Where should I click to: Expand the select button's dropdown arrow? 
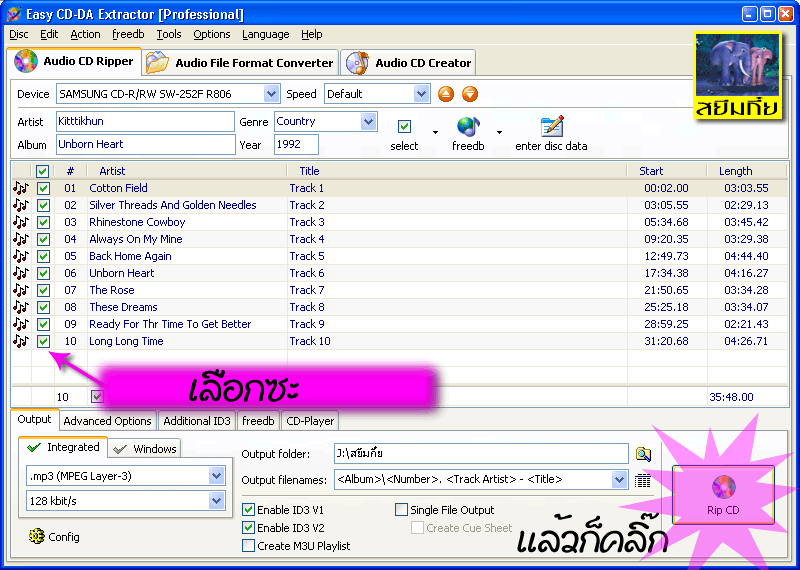point(435,133)
